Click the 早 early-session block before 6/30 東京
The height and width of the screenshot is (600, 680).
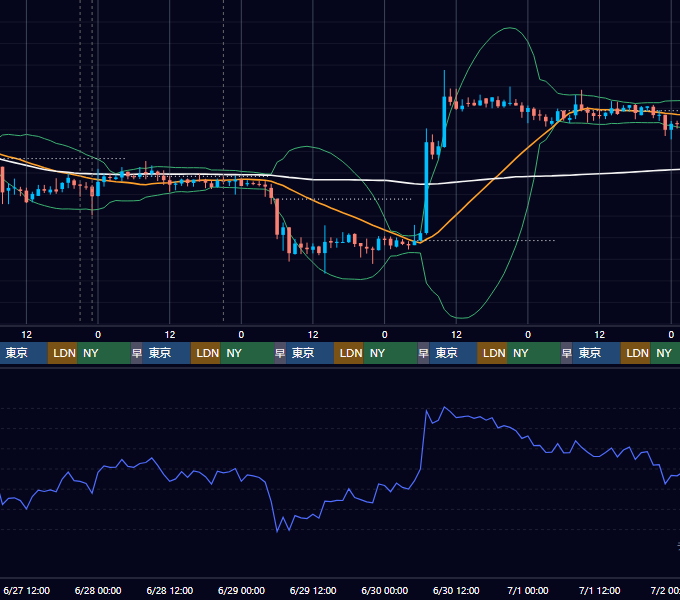[423, 353]
